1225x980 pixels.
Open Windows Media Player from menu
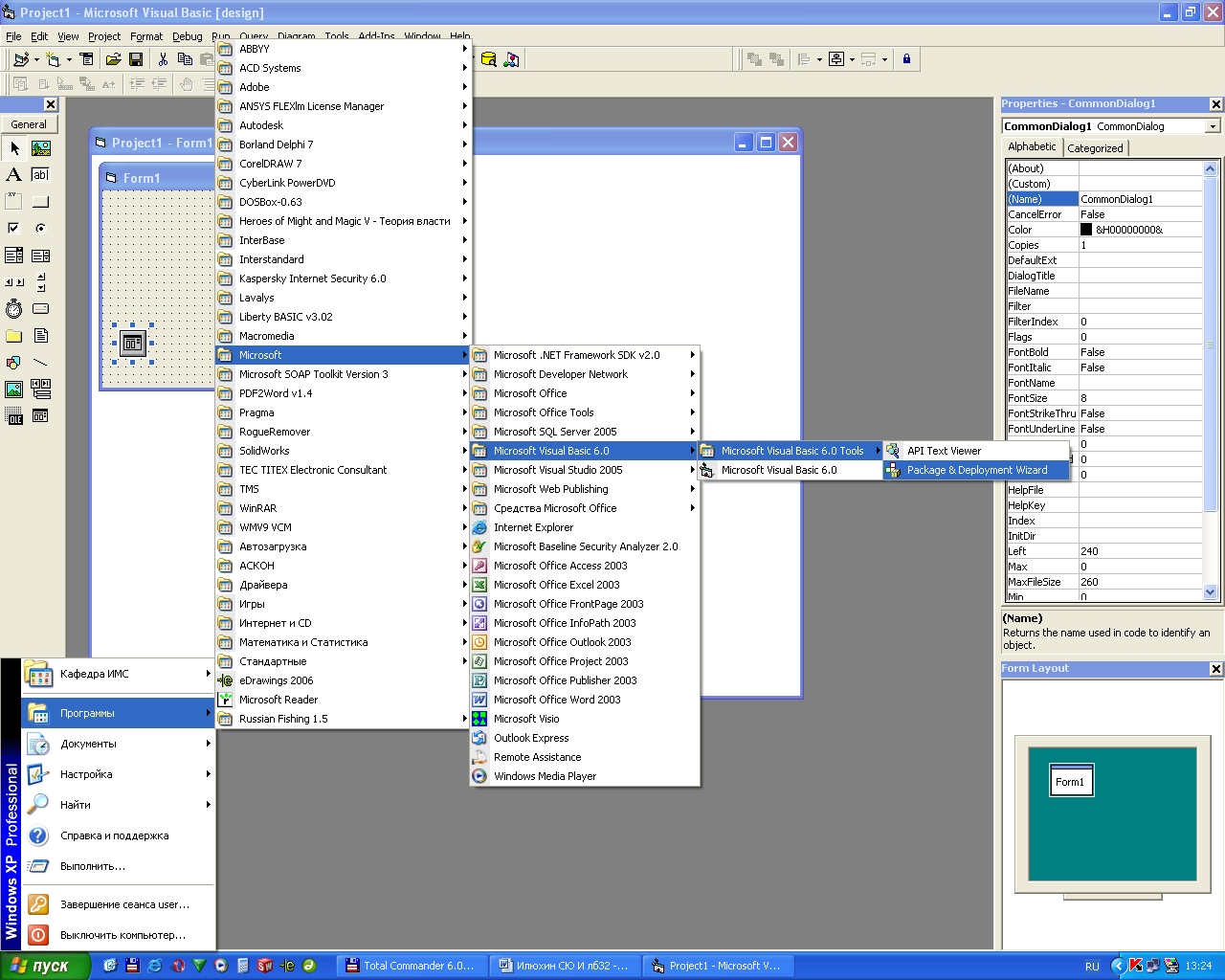585,776
